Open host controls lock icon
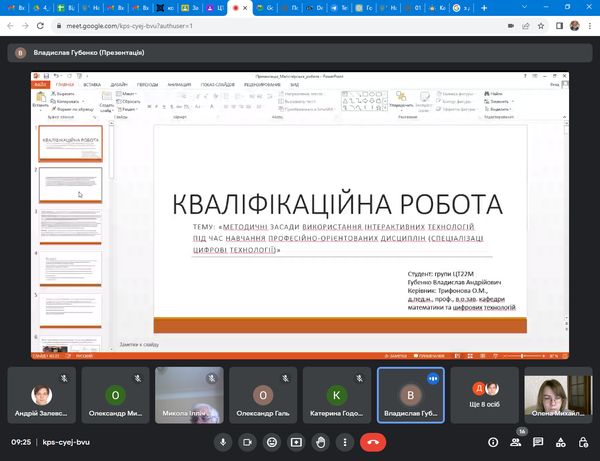Viewport: 600px width, 461px height. point(583,441)
